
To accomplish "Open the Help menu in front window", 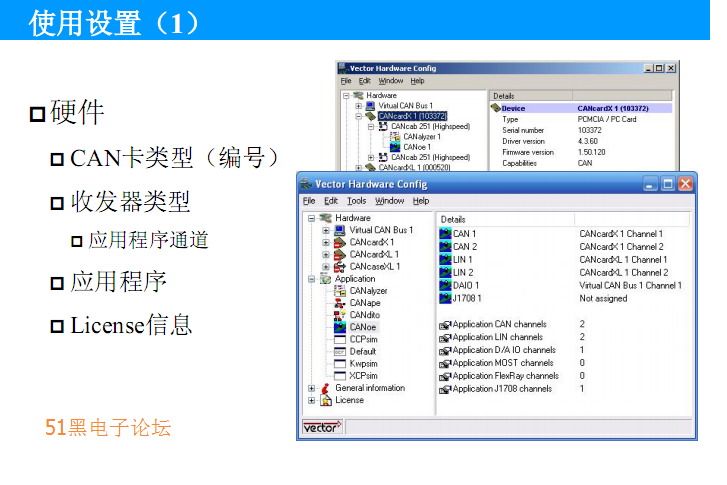I will tap(421, 201).
